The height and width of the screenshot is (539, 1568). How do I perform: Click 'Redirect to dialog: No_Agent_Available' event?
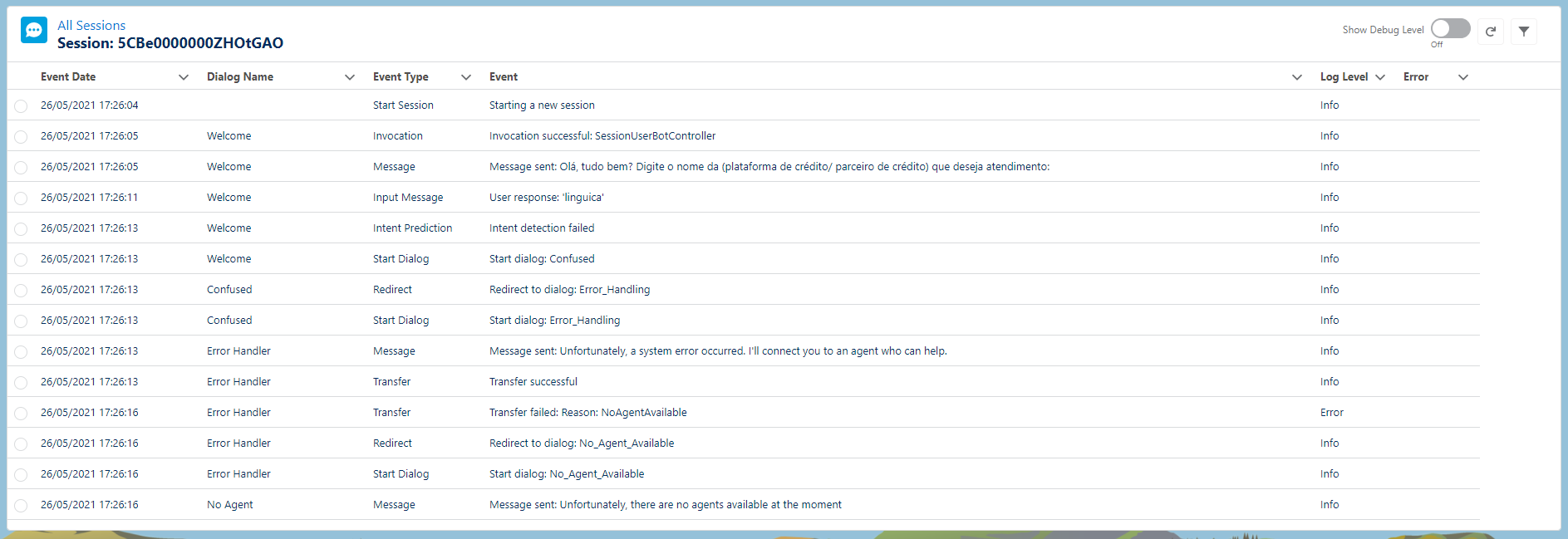tap(582, 443)
